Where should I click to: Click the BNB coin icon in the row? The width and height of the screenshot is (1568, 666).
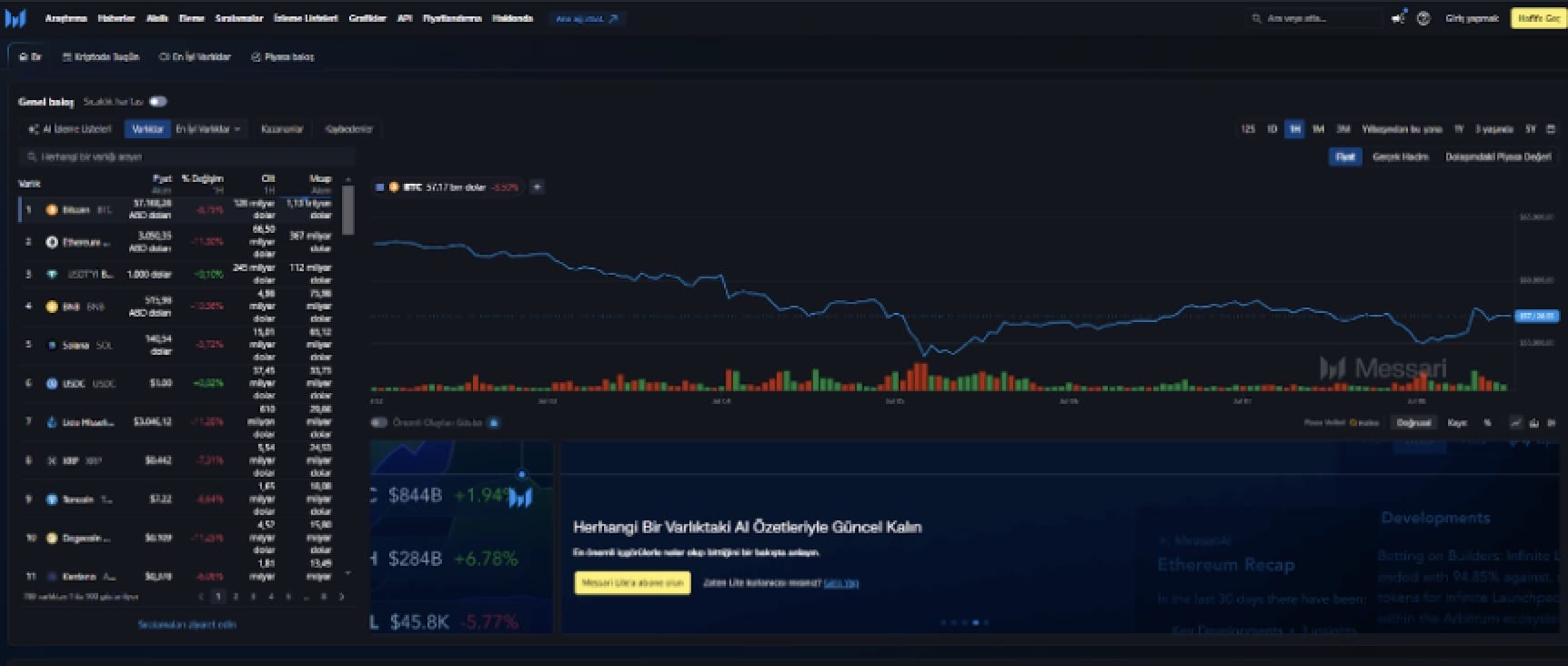52,307
